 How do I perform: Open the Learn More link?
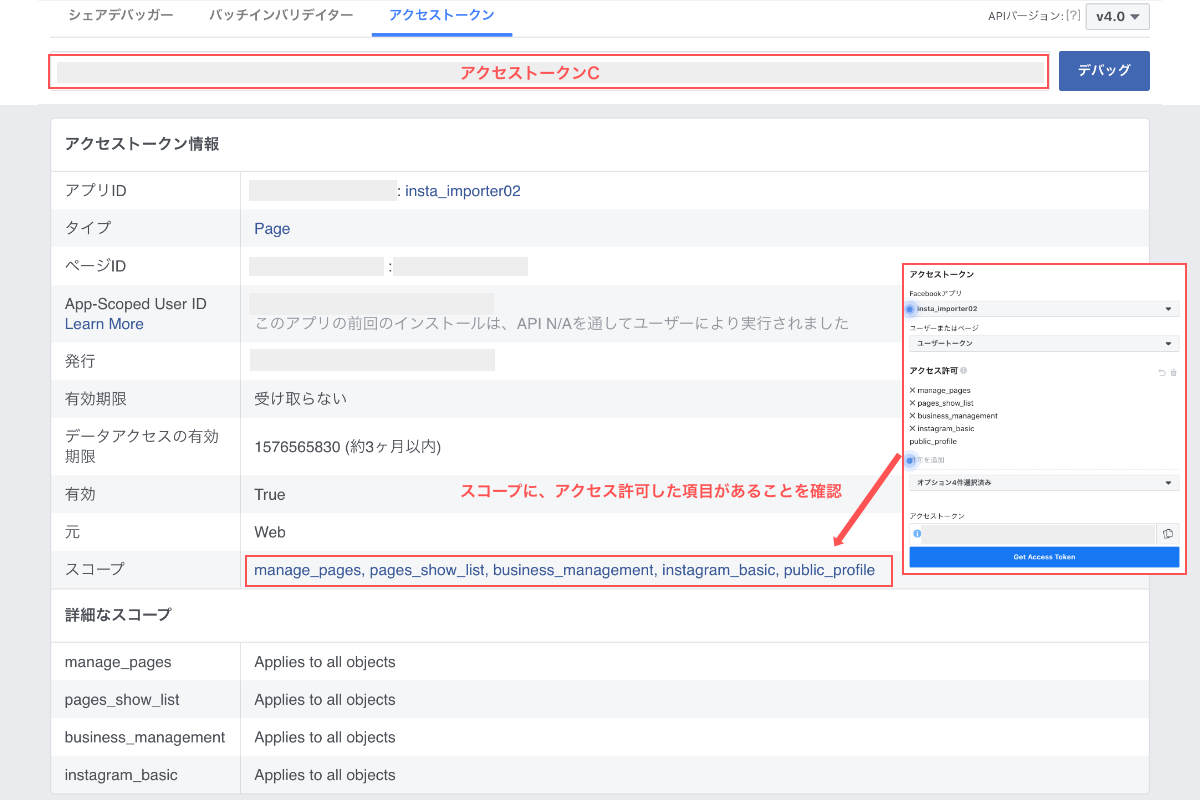104,324
